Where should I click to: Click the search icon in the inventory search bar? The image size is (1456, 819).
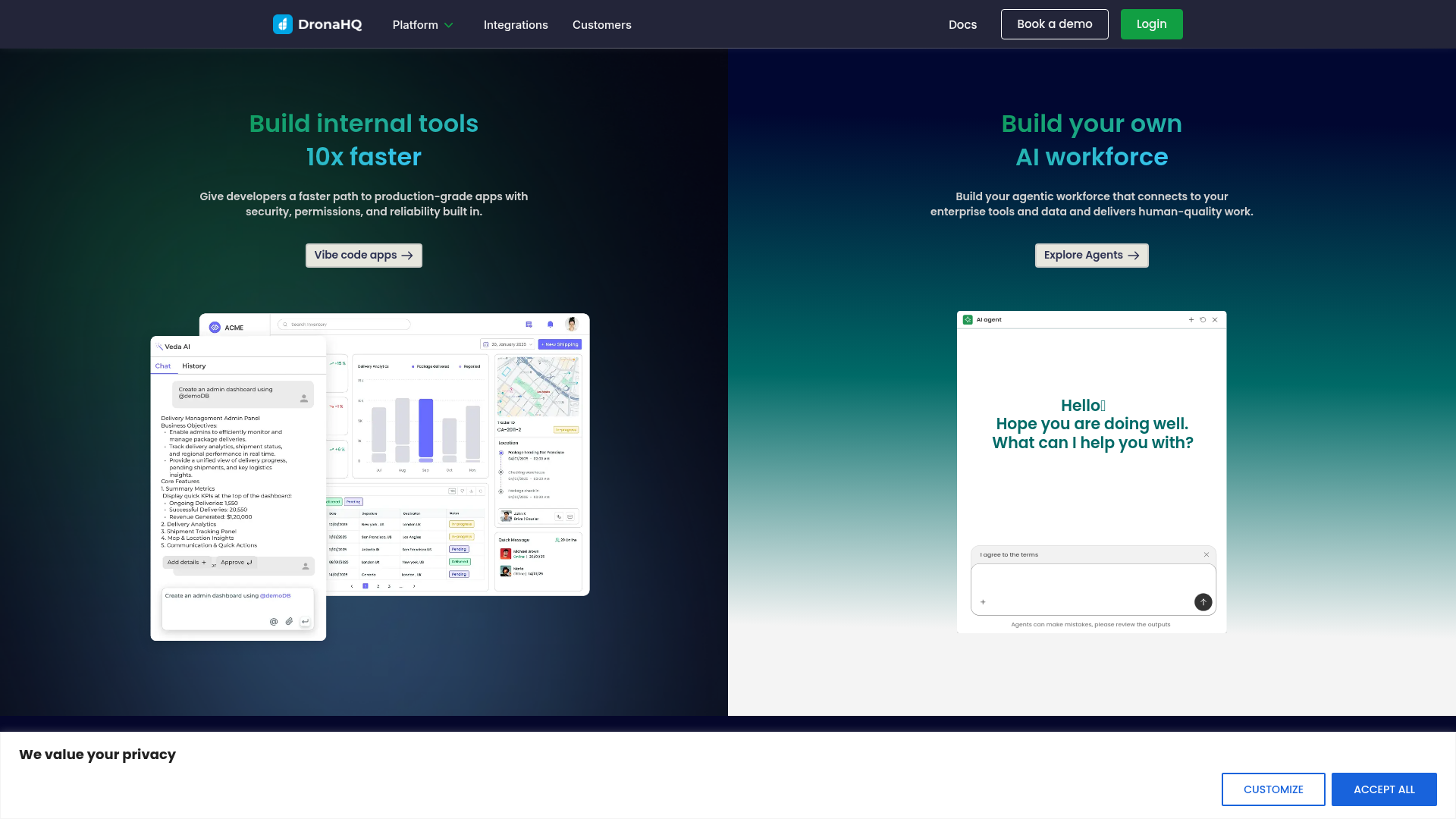click(x=285, y=325)
